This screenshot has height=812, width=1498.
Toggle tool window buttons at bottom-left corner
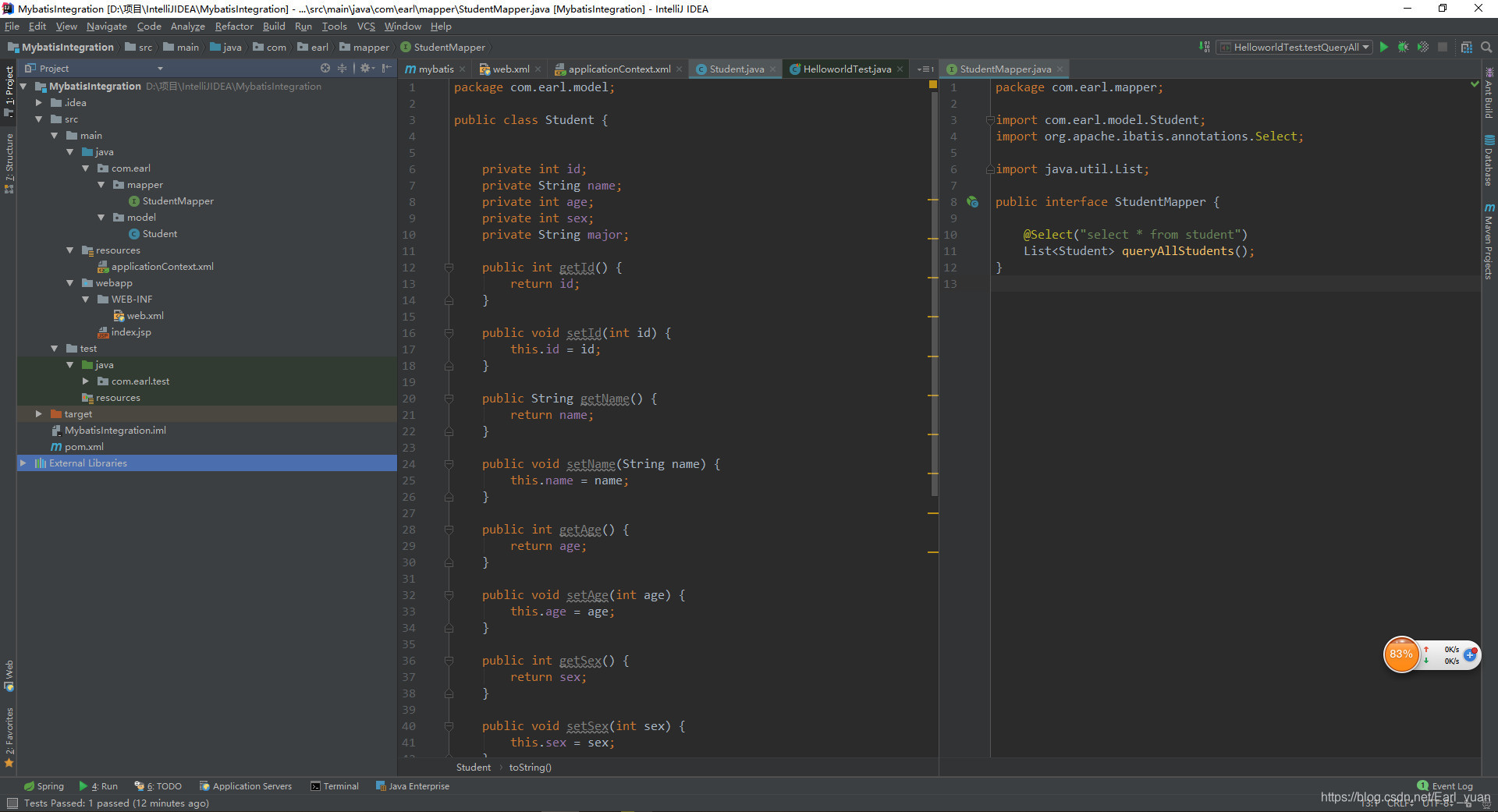click(12, 803)
